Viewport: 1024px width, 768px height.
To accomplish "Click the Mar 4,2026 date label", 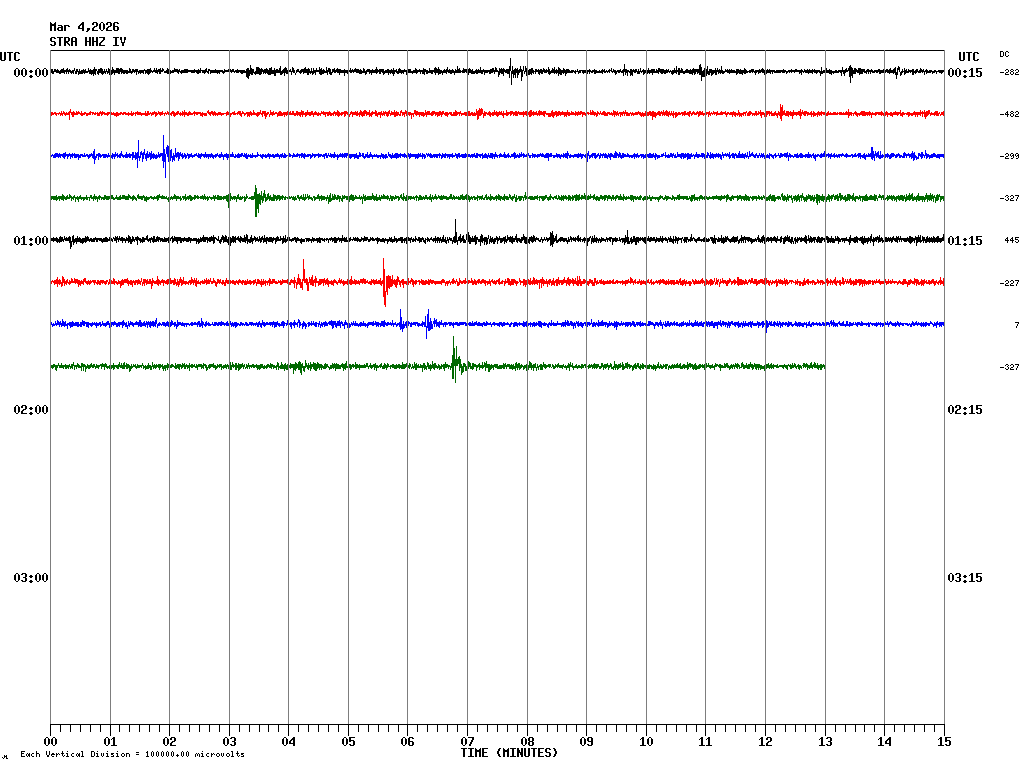I will [84, 27].
